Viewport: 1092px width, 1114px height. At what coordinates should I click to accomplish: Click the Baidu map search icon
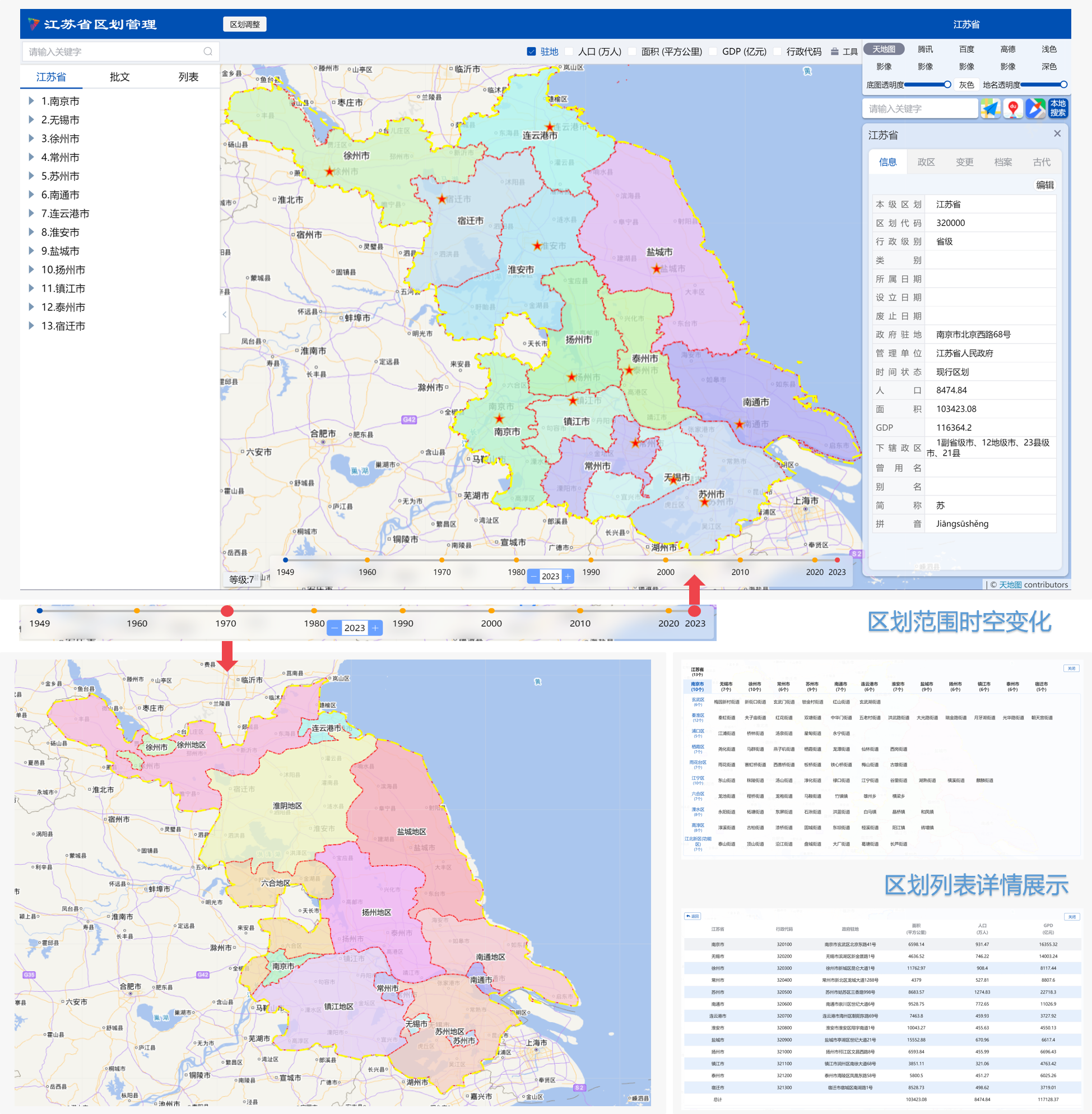coord(1013,108)
